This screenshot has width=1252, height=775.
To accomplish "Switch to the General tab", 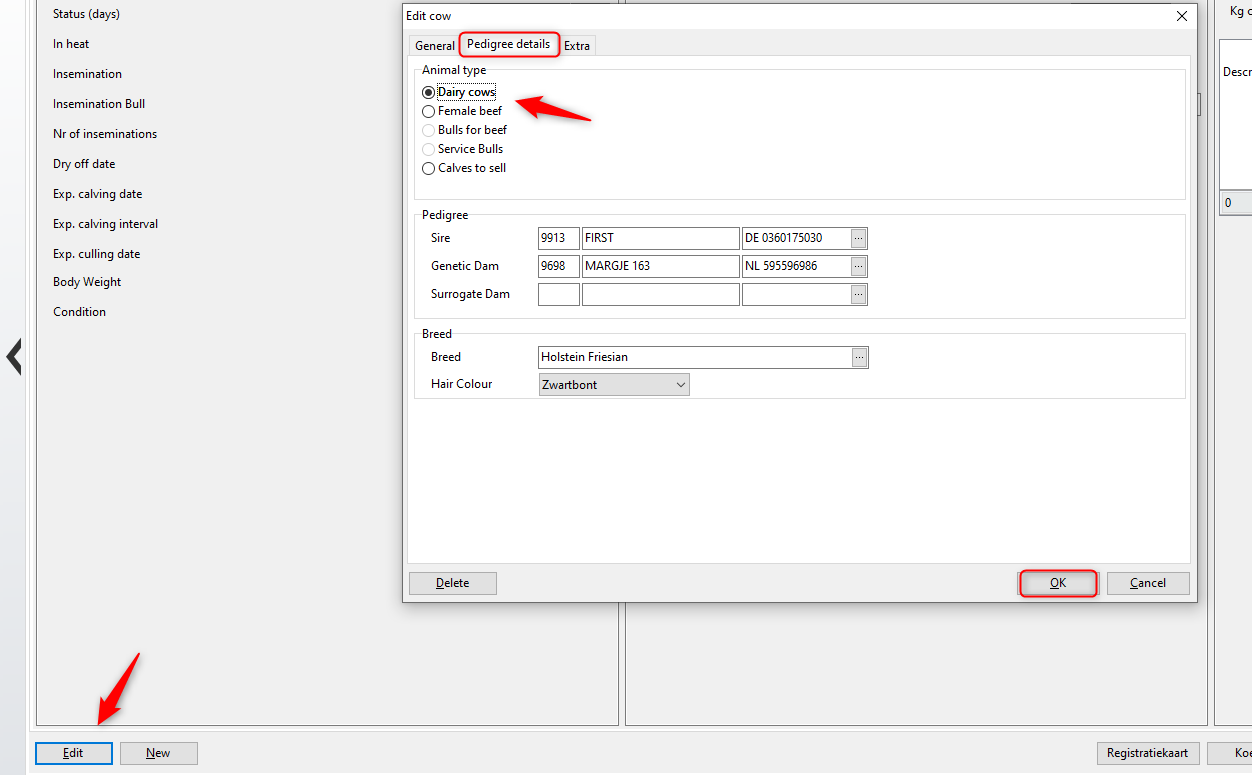I will pos(435,46).
